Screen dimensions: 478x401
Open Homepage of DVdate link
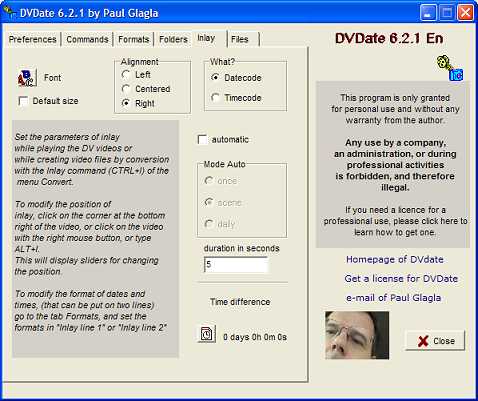click(395, 259)
